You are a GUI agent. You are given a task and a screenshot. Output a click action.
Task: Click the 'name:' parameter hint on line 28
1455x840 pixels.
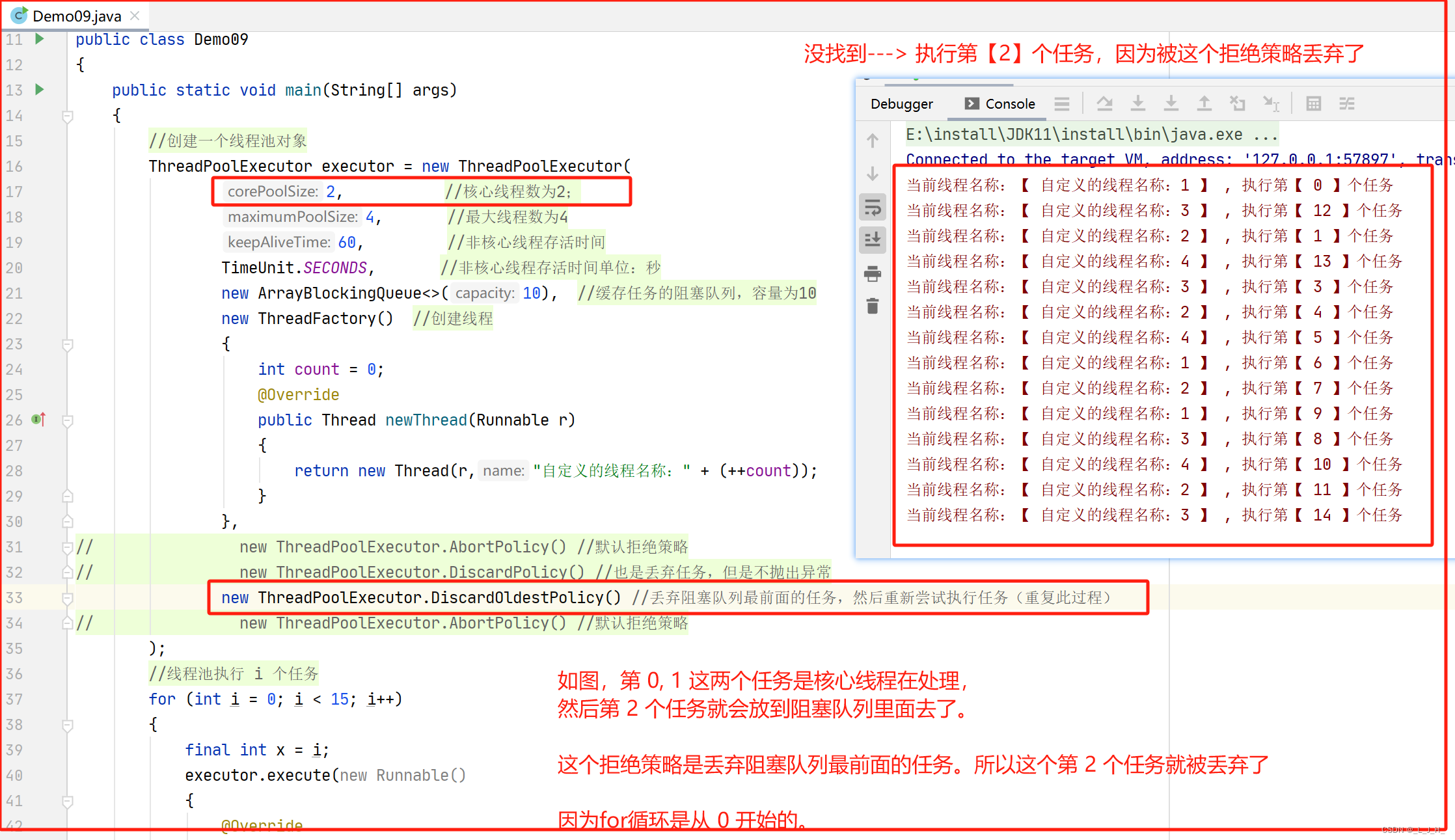pyautogui.click(x=503, y=470)
